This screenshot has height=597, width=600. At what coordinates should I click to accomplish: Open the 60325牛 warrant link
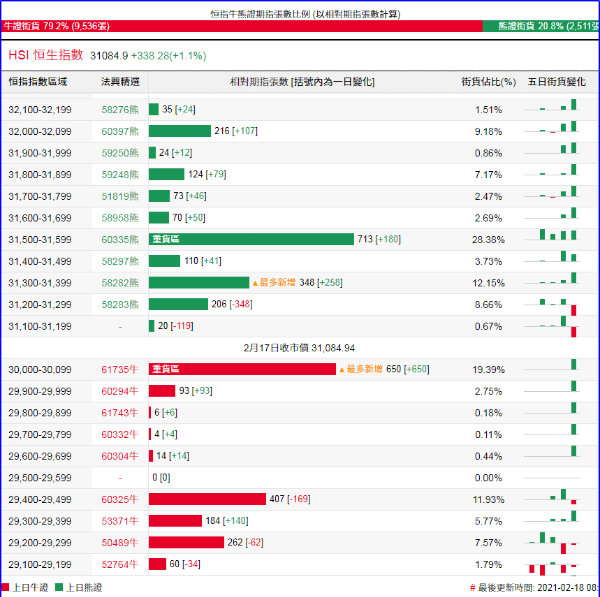119,499
